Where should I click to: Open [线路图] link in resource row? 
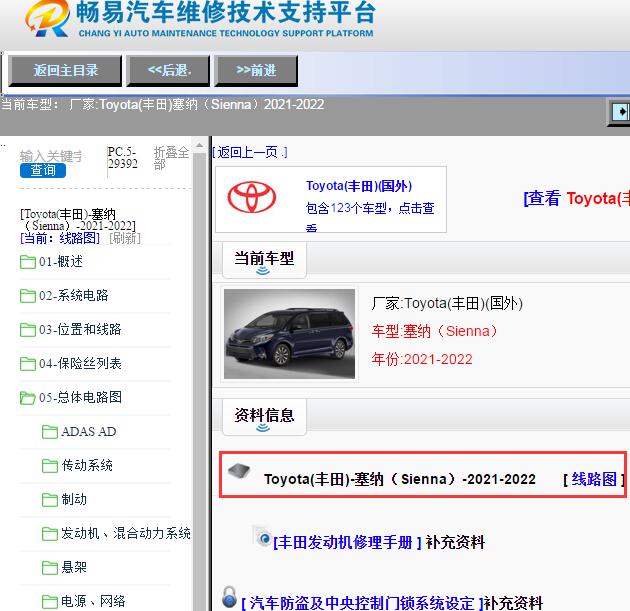point(593,479)
